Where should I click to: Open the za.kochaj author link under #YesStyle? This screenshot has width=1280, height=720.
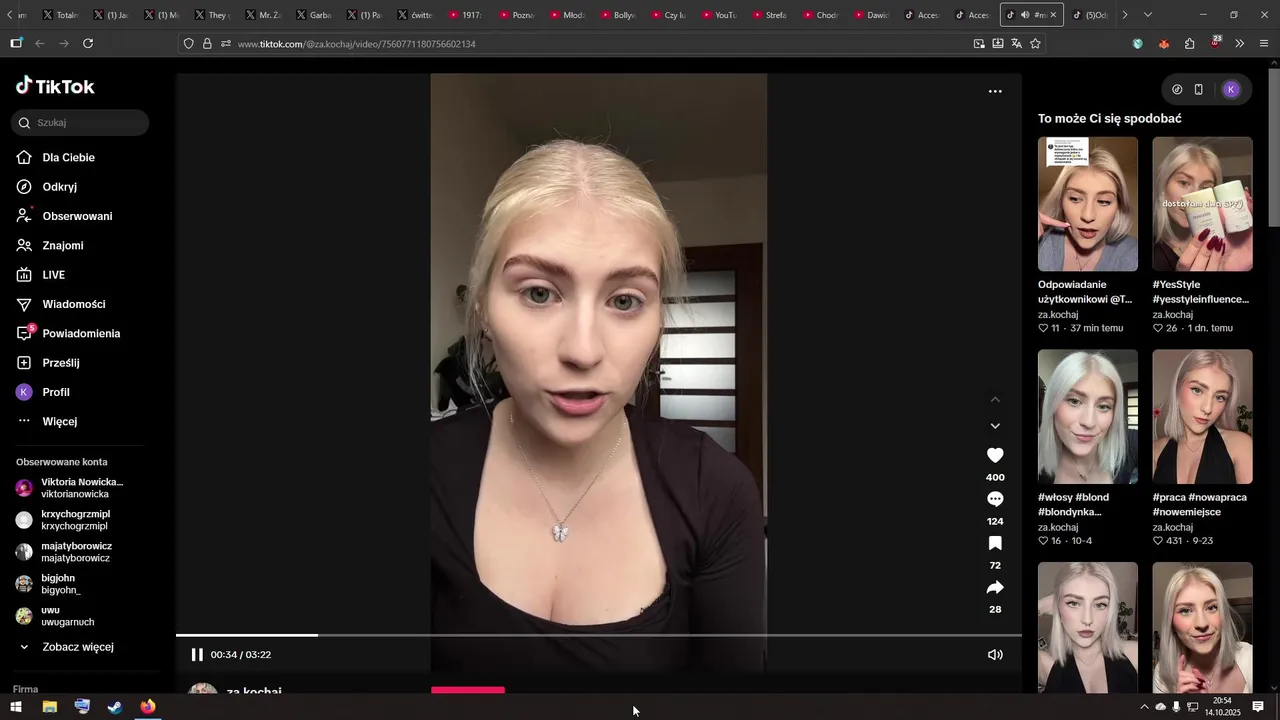pos(1172,315)
